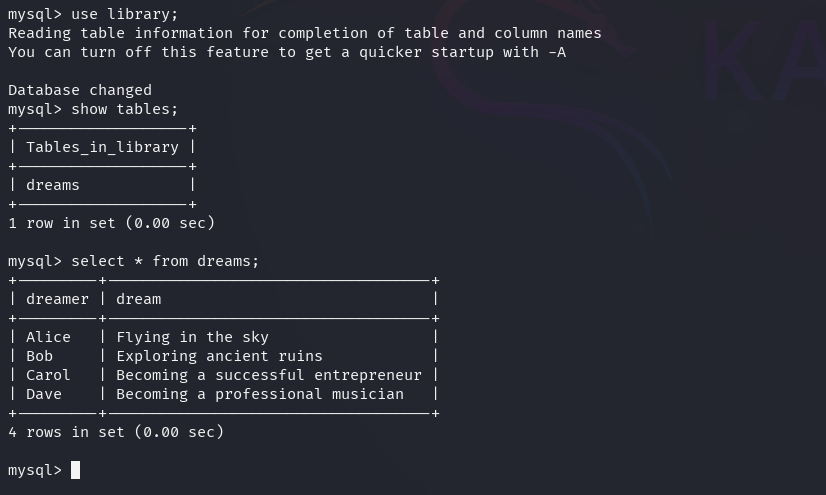Click the 'Reading table information' message line

click(304, 33)
